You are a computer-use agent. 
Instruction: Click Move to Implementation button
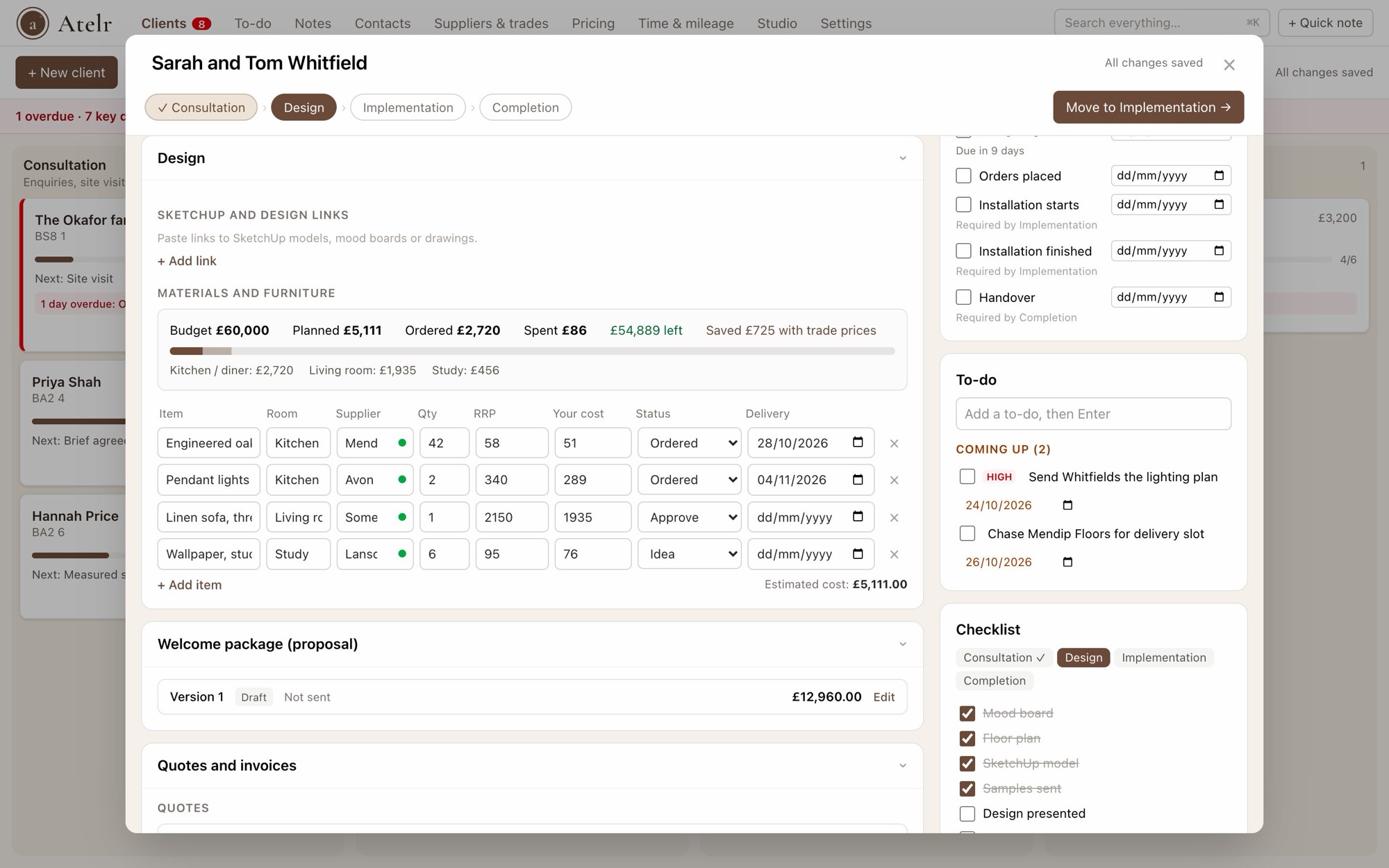1148,107
